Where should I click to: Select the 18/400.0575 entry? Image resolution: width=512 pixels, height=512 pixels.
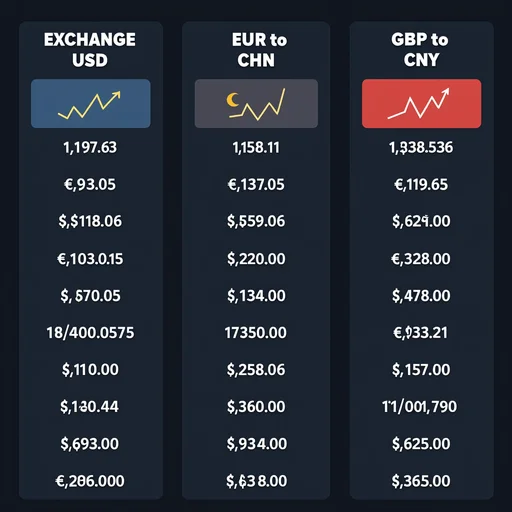tap(90, 333)
